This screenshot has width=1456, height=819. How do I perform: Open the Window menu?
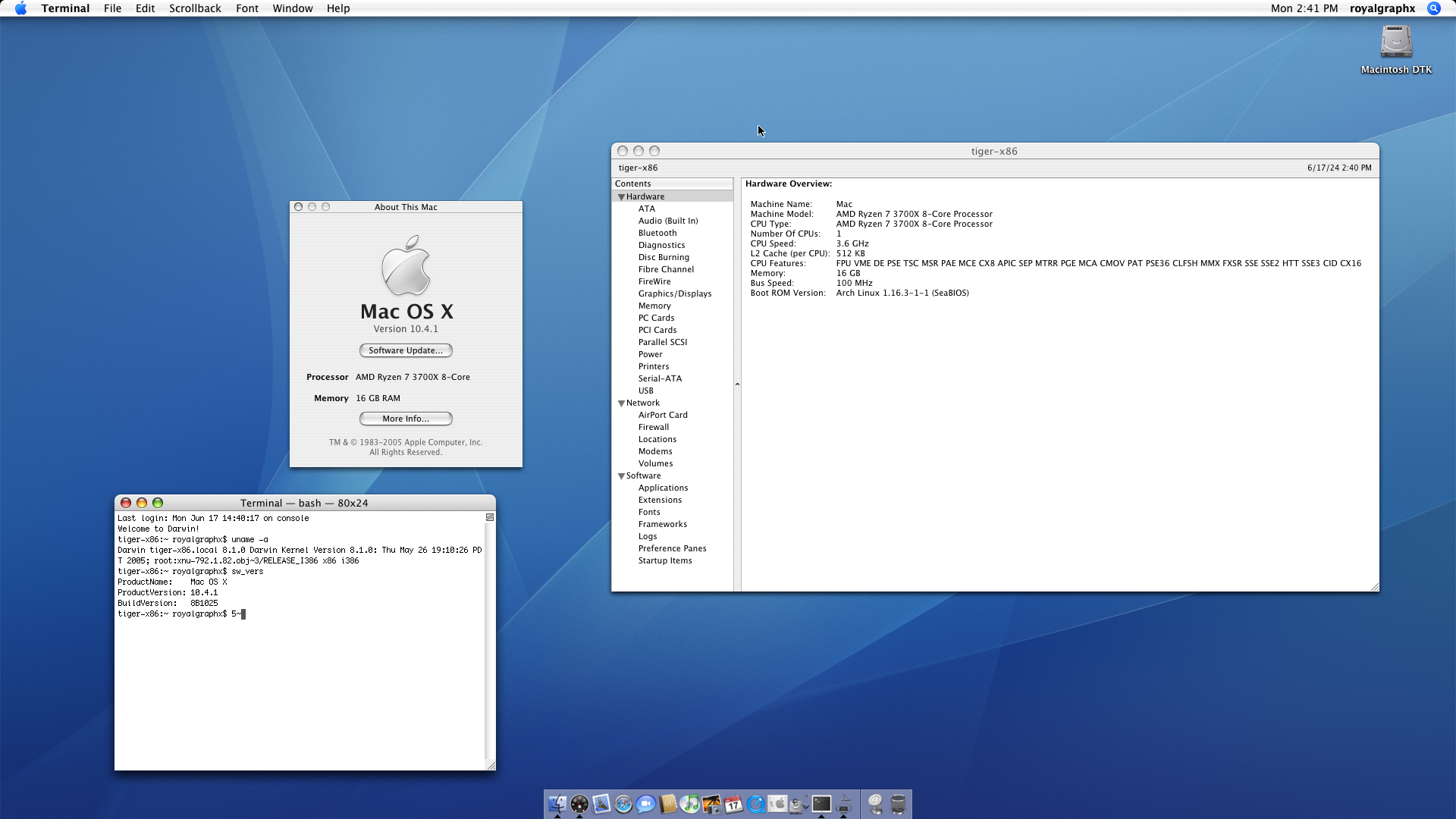(293, 8)
